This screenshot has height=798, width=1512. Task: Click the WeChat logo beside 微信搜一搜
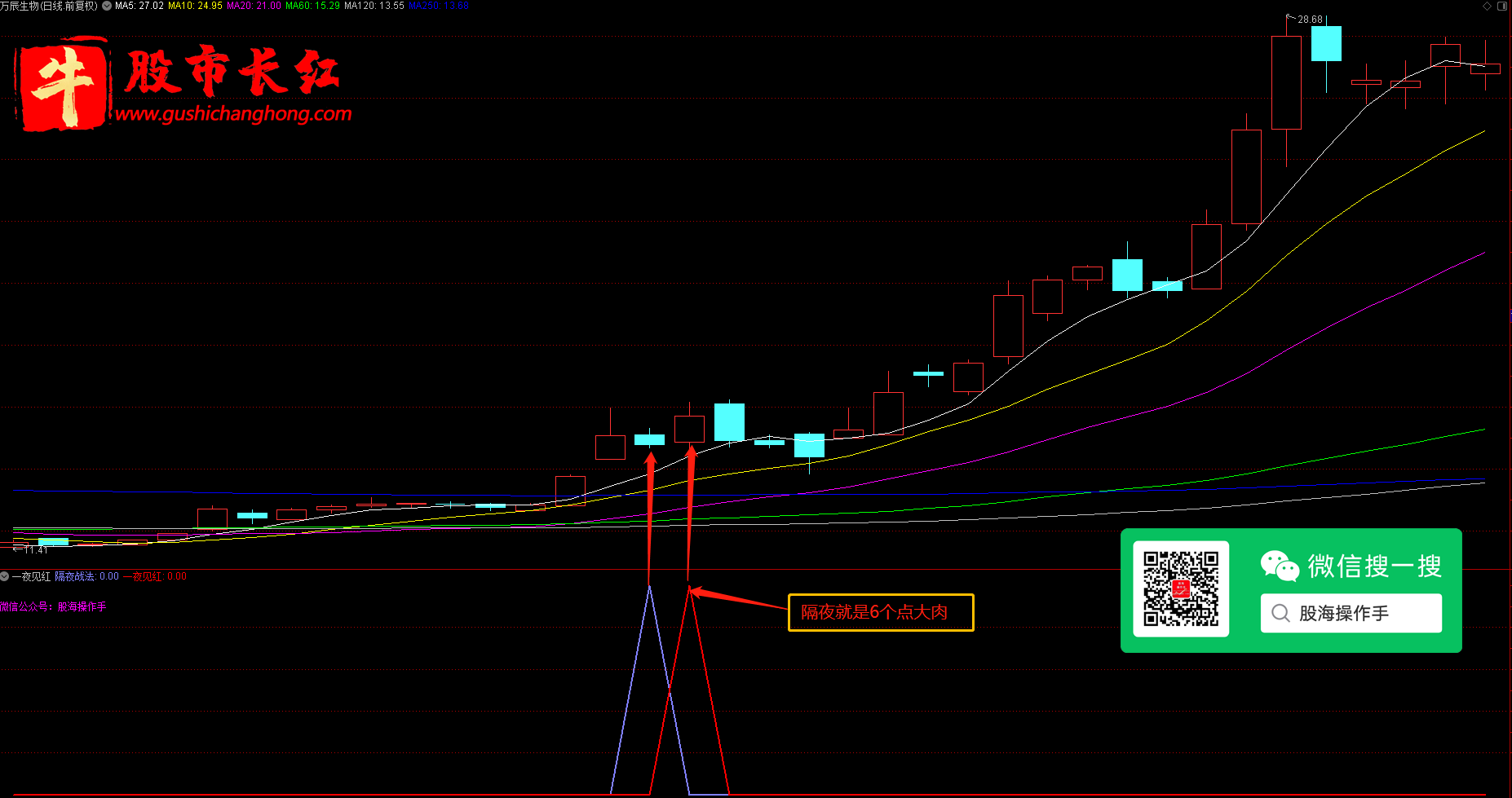1279,566
